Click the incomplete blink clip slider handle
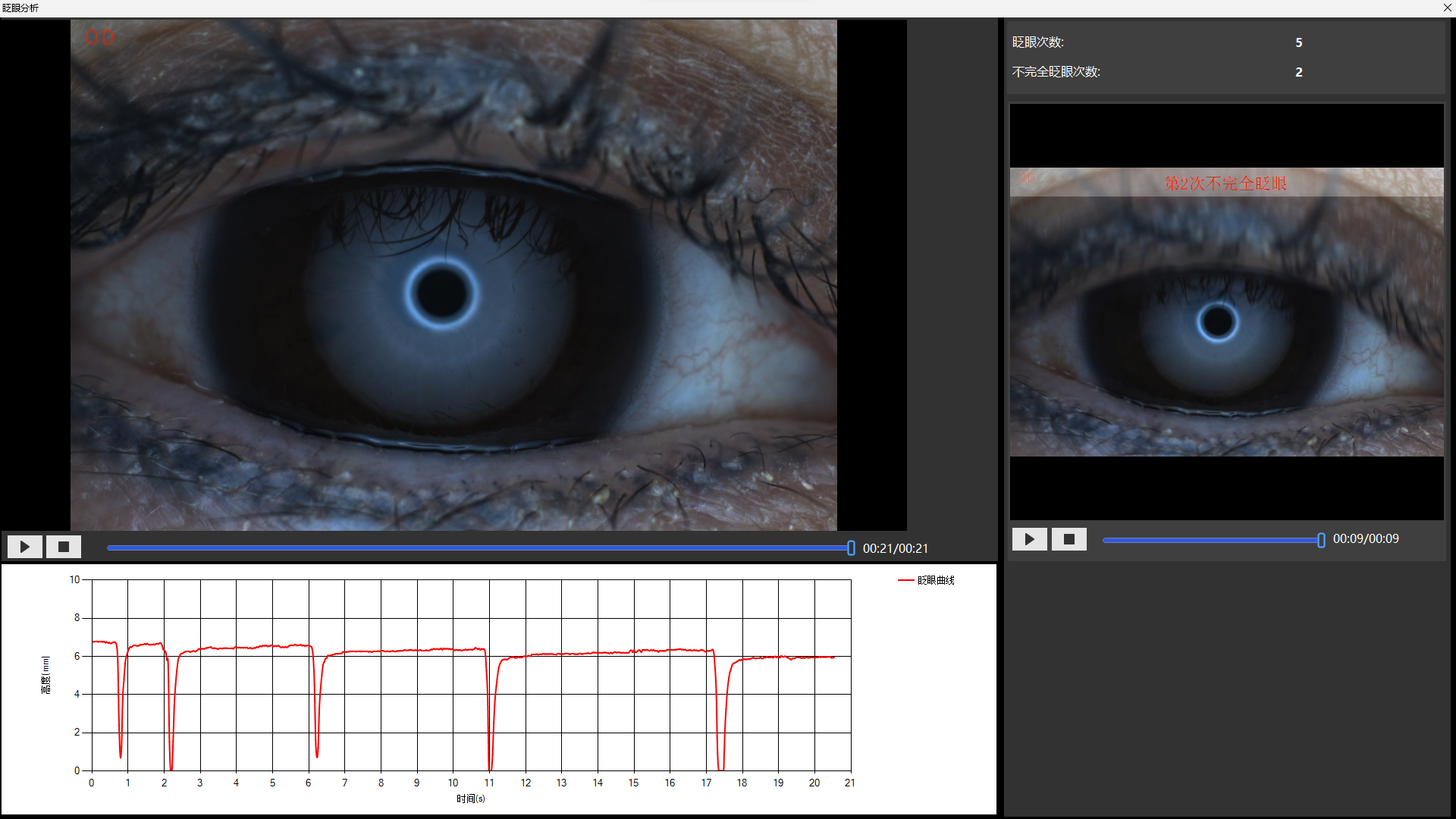Viewport: 1456px width, 819px height. [1321, 540]
